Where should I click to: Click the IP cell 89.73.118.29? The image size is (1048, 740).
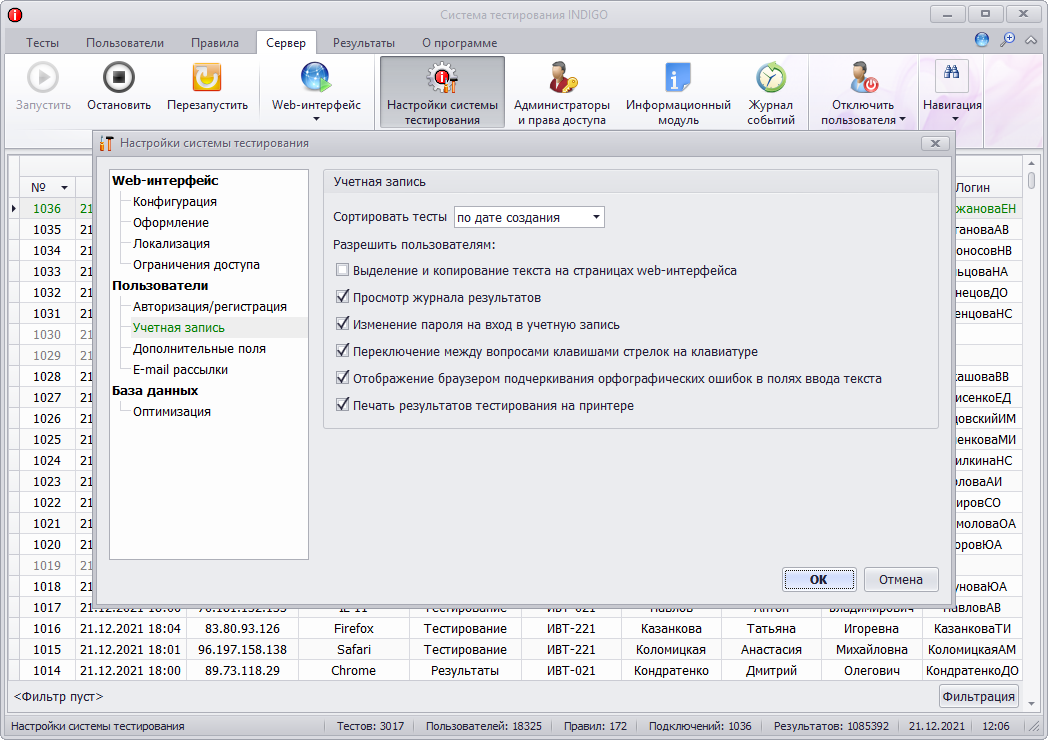242,670
